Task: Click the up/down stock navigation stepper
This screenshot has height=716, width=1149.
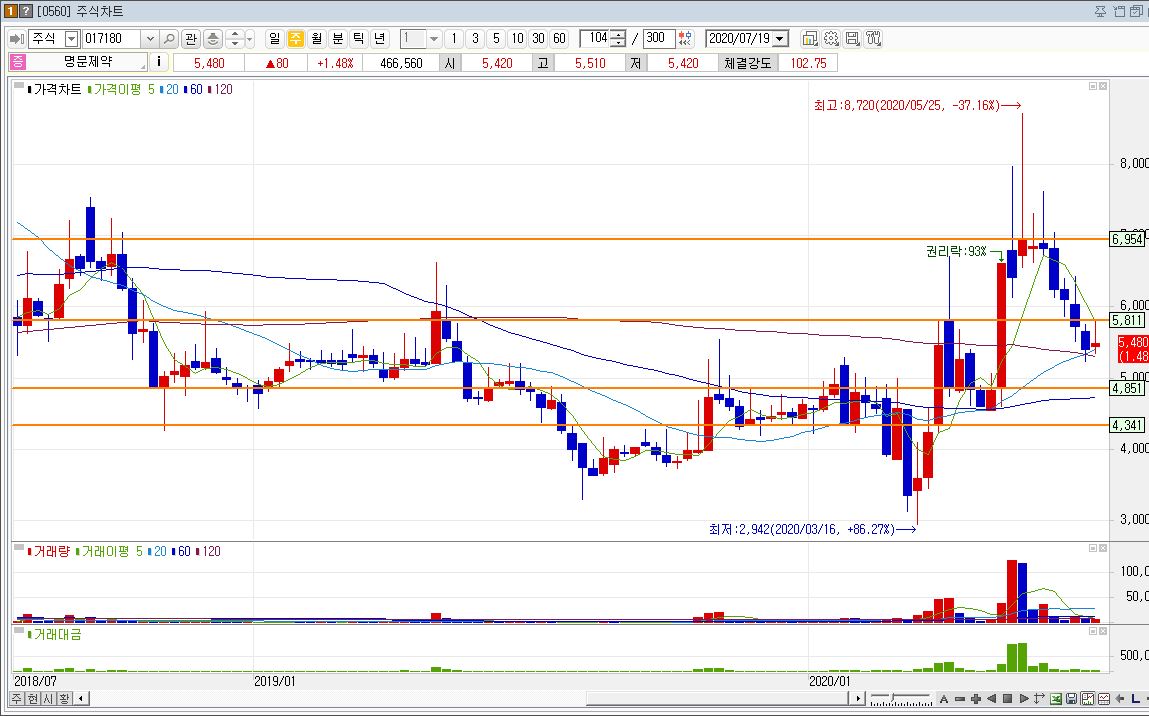Action: pyautogui.click(x=234, y=39)
